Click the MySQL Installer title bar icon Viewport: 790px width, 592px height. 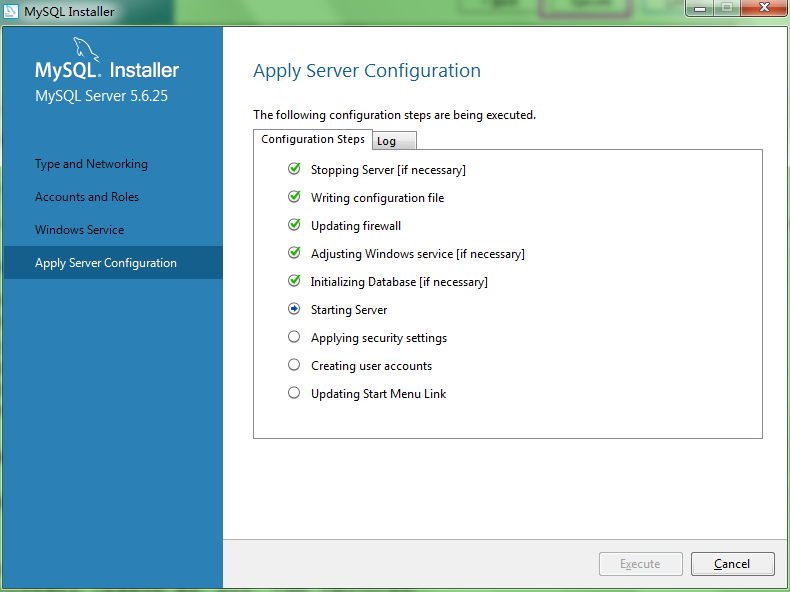pyautogui.click(x=11, y=11)
